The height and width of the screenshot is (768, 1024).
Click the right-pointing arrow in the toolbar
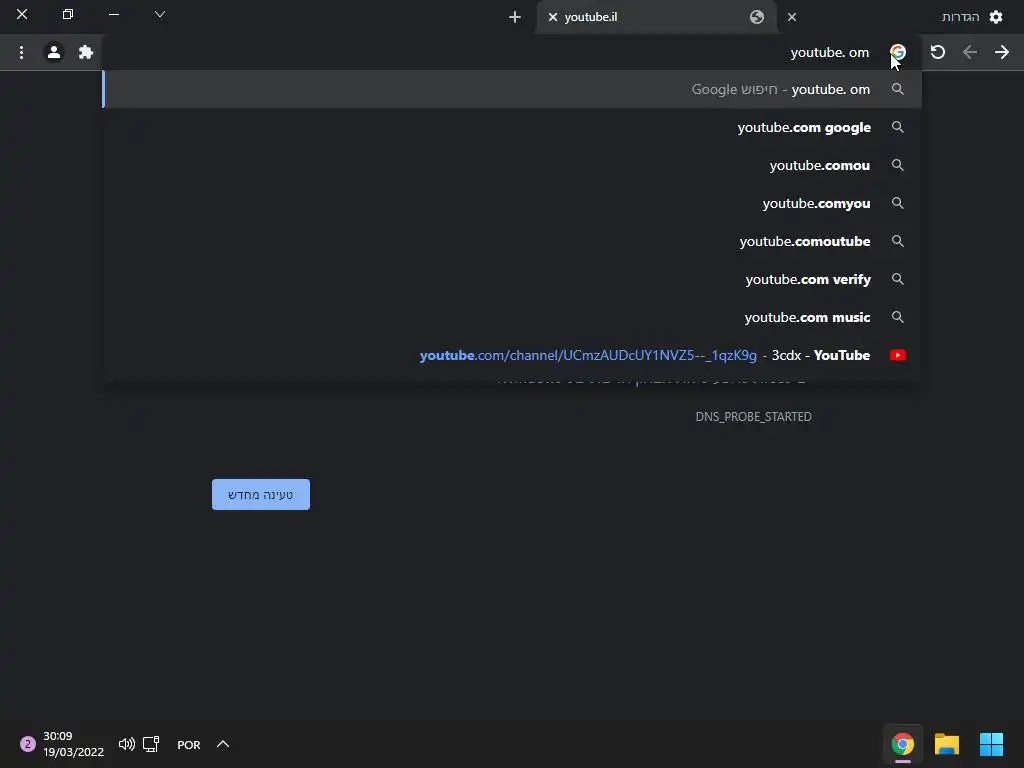1002,52
